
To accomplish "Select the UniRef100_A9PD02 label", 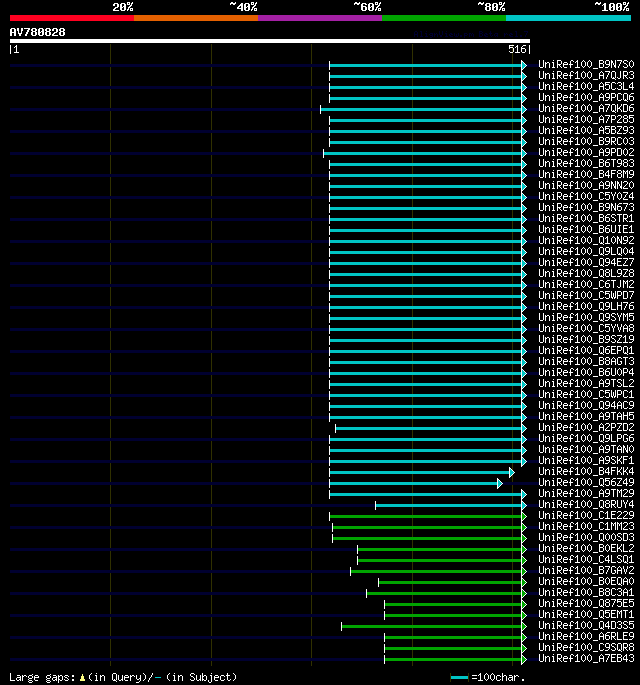I will pos(586,152).
